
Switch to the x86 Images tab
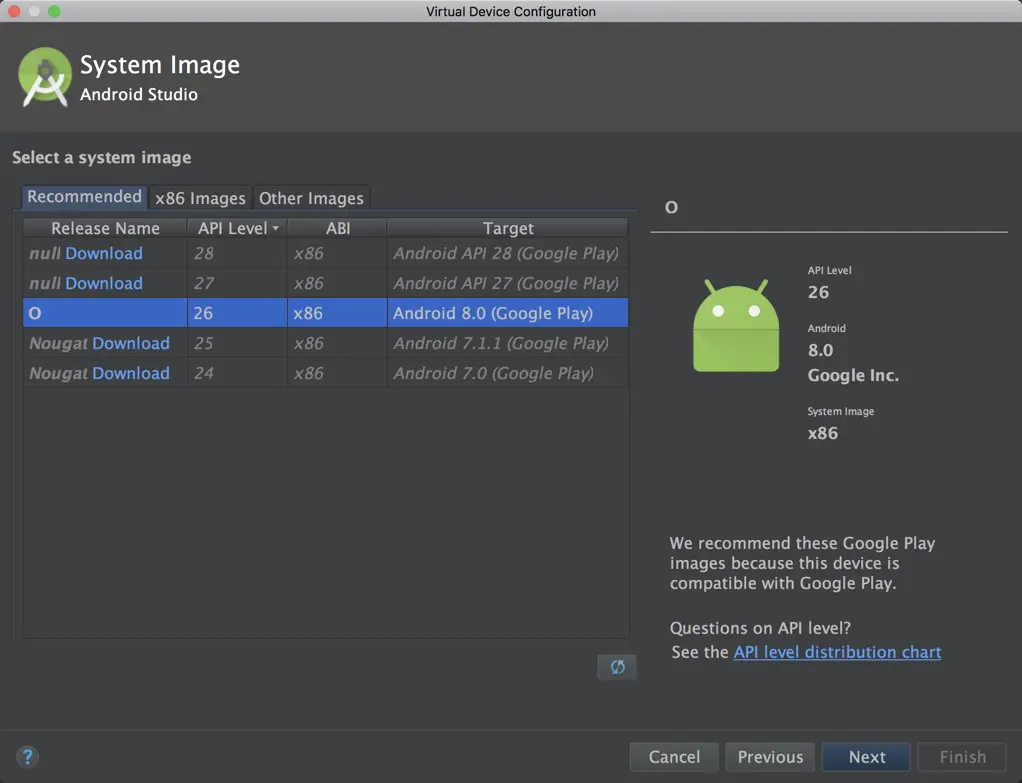click(200, 198)
